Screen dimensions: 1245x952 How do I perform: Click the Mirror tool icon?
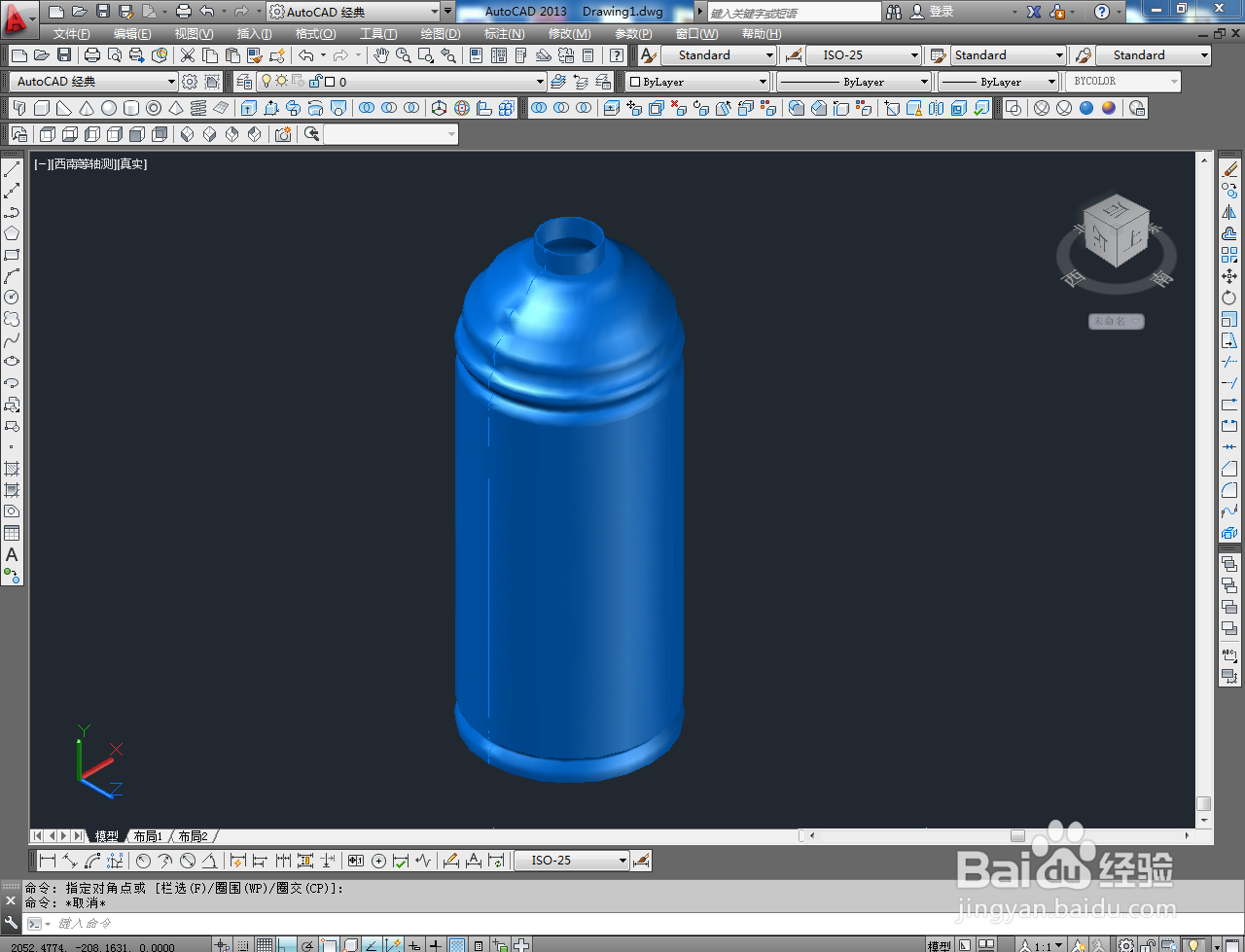1229,212
